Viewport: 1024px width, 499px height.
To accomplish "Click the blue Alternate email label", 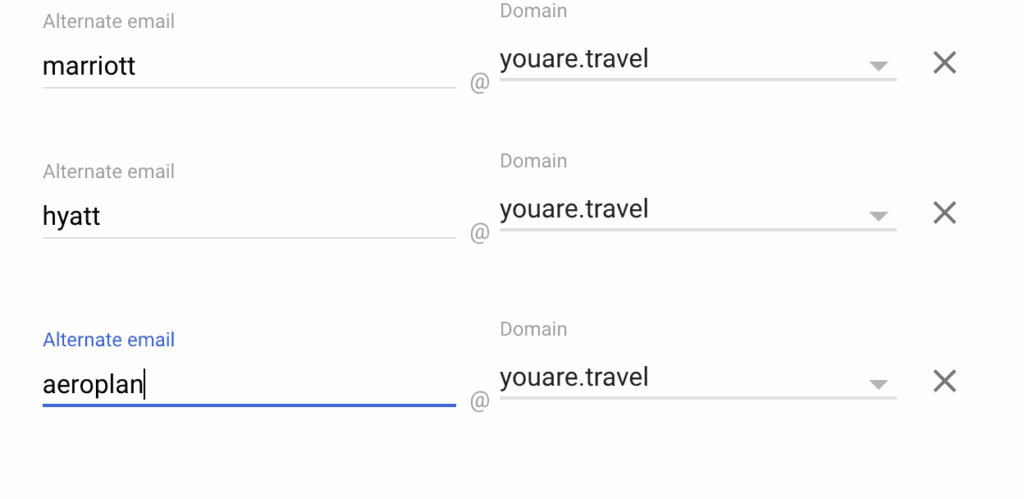I will [x=108, y=340].
